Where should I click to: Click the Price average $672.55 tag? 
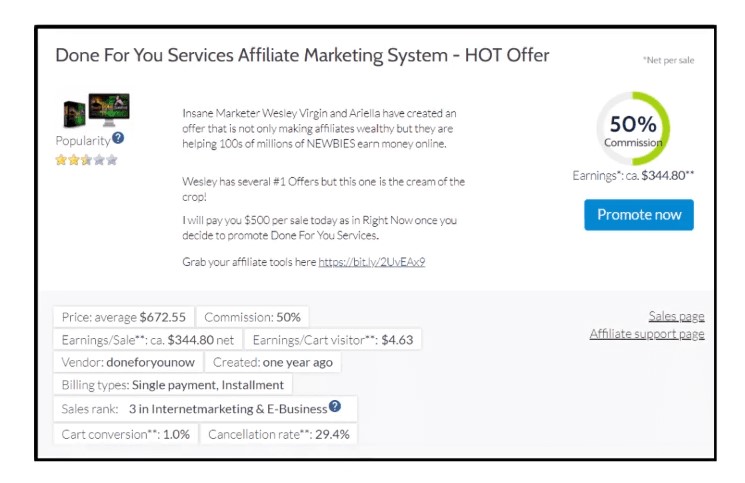pyautogui.click(x=123, y=317)
